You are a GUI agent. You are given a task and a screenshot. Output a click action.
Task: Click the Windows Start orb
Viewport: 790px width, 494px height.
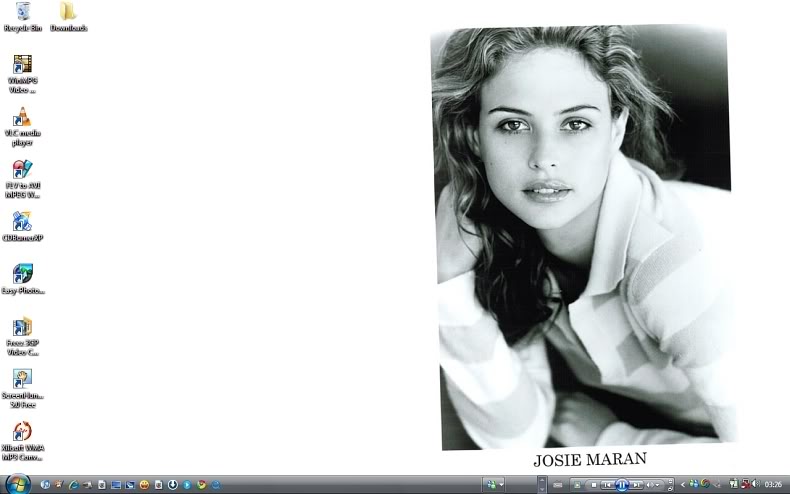(17, 484)
